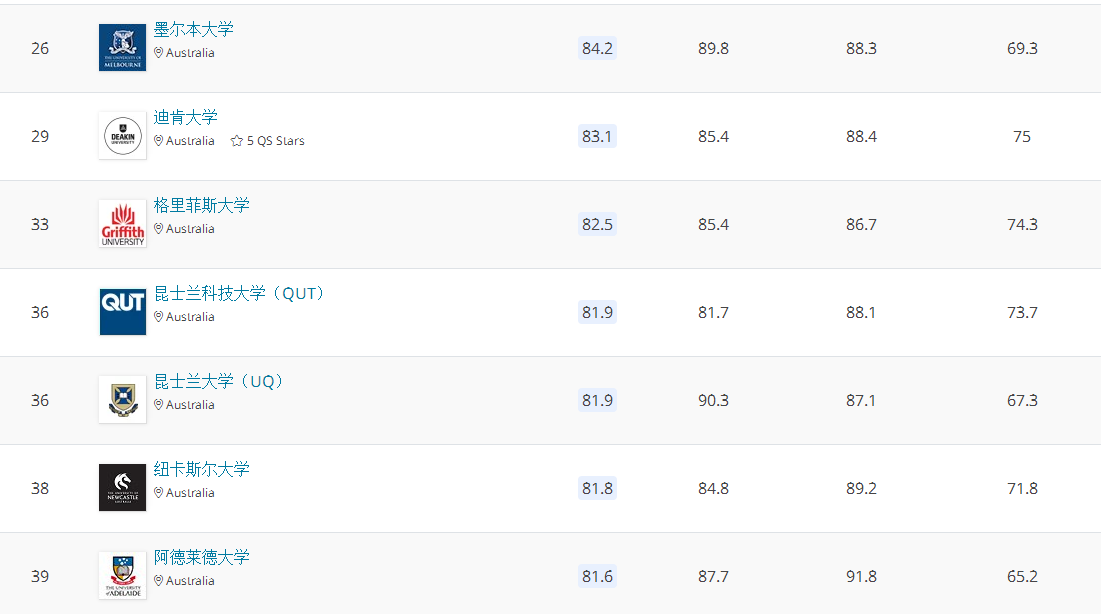Click the QUT blue logo
Viewport: 1101px width, 614px height.
coord(122,311)
